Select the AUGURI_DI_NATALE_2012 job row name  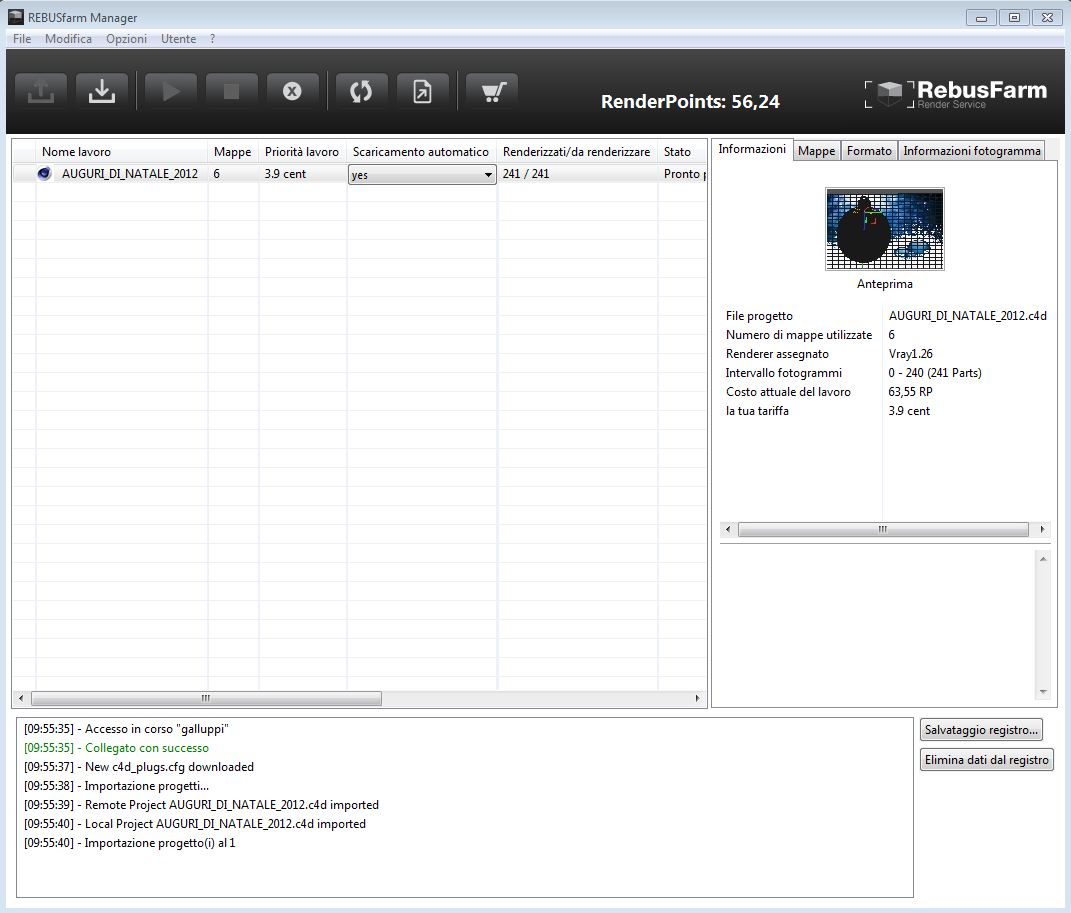click(130, 173)
